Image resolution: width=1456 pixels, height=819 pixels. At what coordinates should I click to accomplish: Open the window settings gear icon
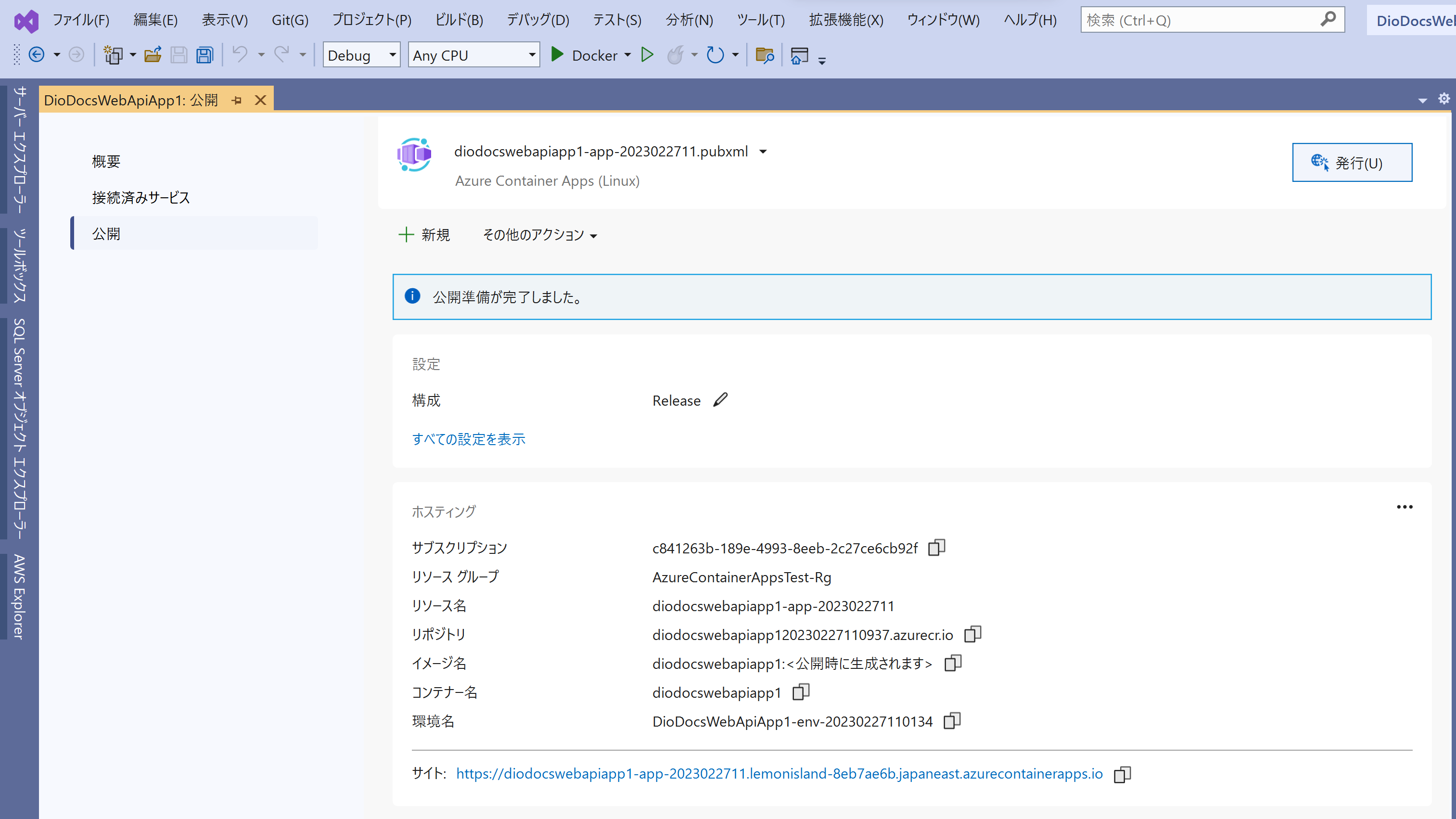1443,98
